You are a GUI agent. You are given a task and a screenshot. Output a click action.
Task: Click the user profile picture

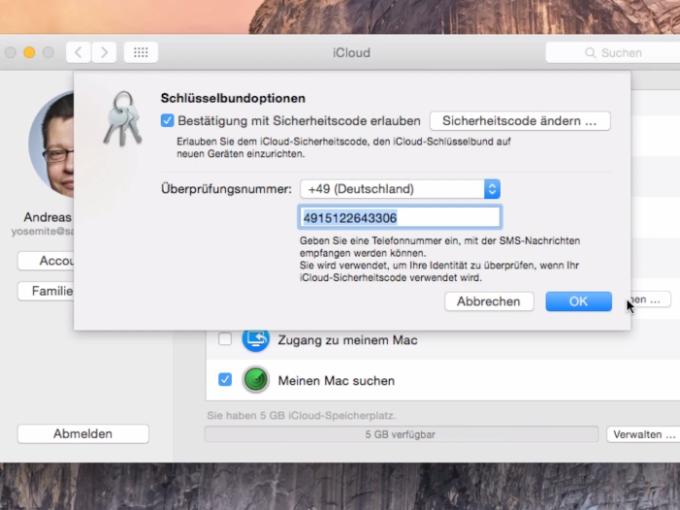click(x=51, y=144)
